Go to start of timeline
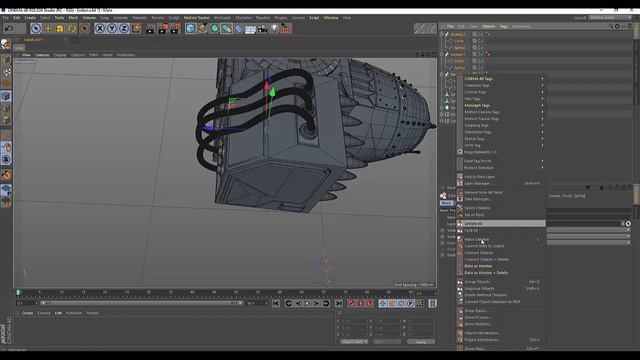 pyautogui.click(x=276, y=303)
